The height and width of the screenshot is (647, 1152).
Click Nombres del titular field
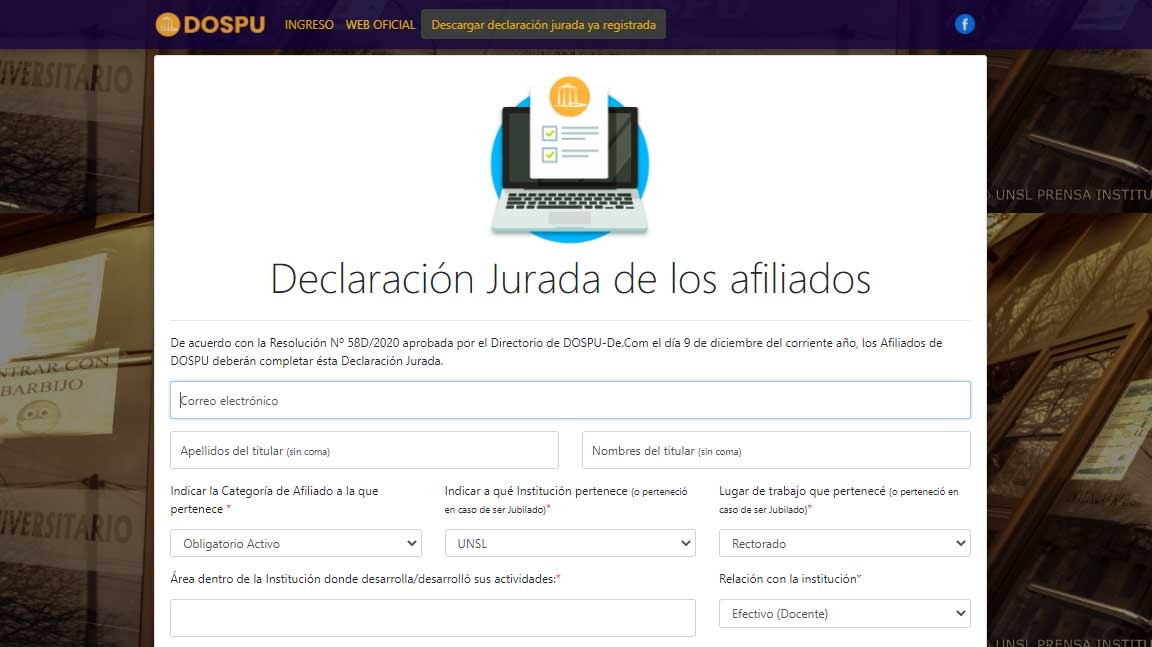pos(776,450)
